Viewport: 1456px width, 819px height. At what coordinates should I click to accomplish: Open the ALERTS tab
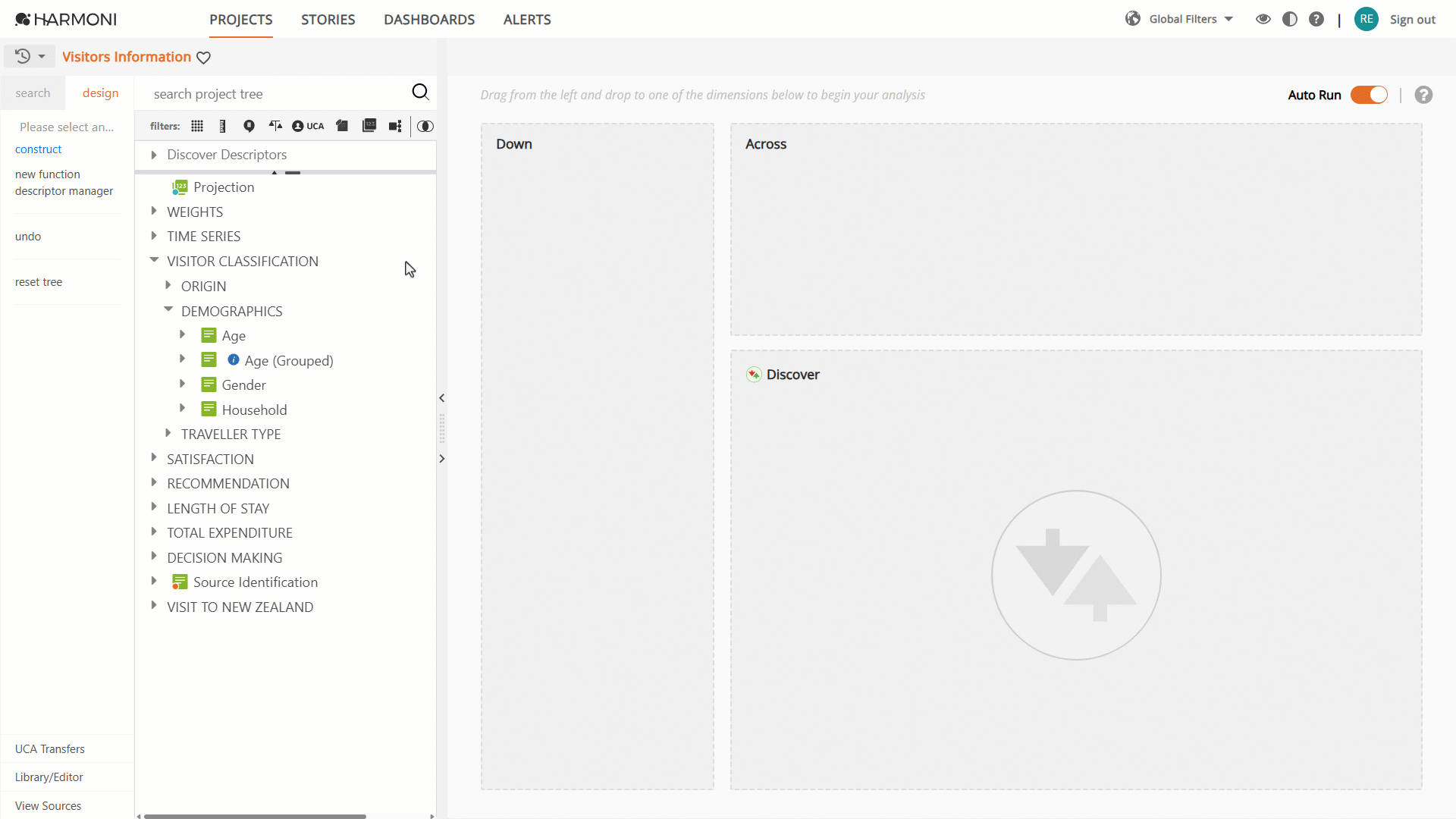click(x=527, y=20)
